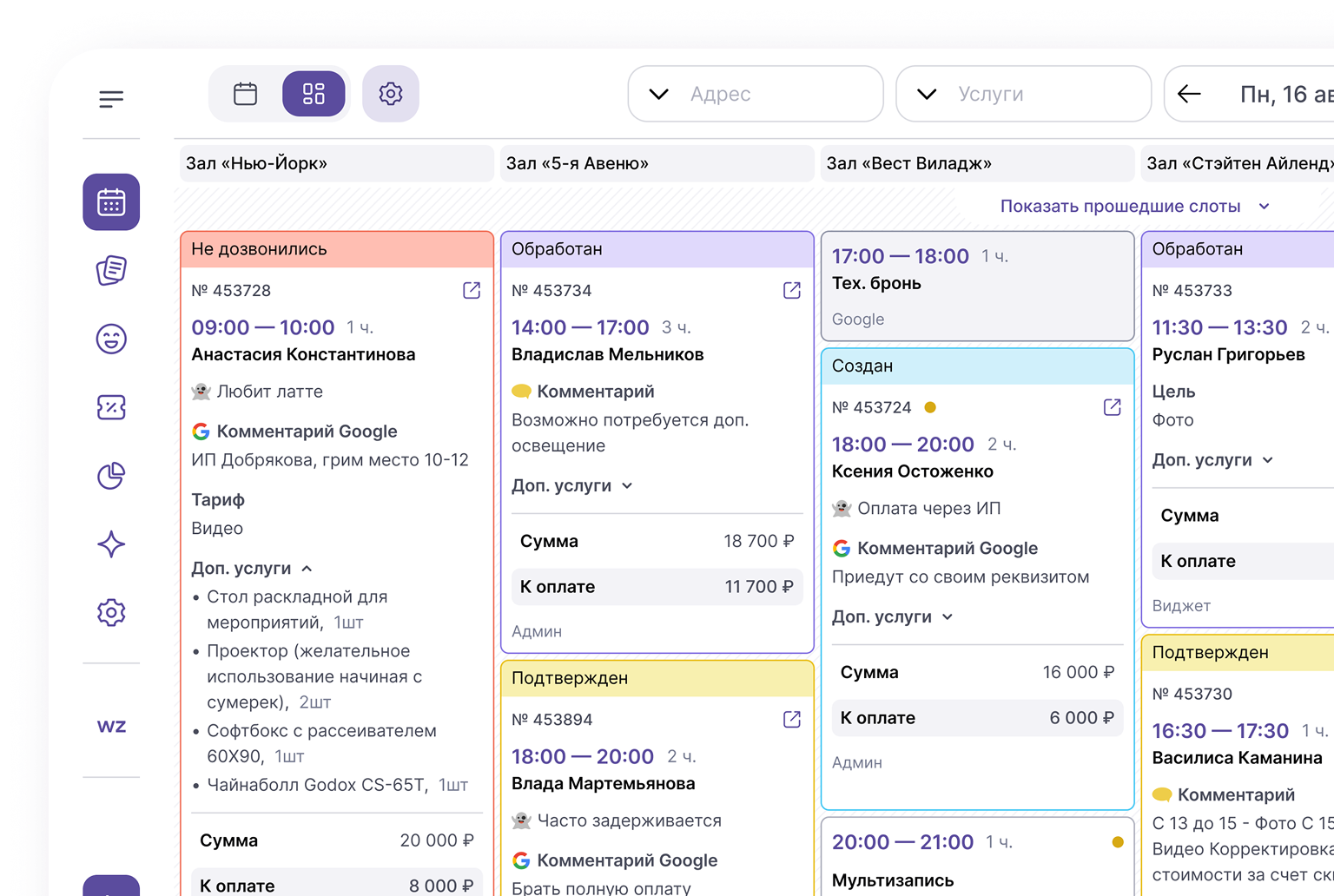The image size is (1334, 896).
Task: Open the 20:00 — 21:00 Мультизапись slot
Action: coord(977,856)
